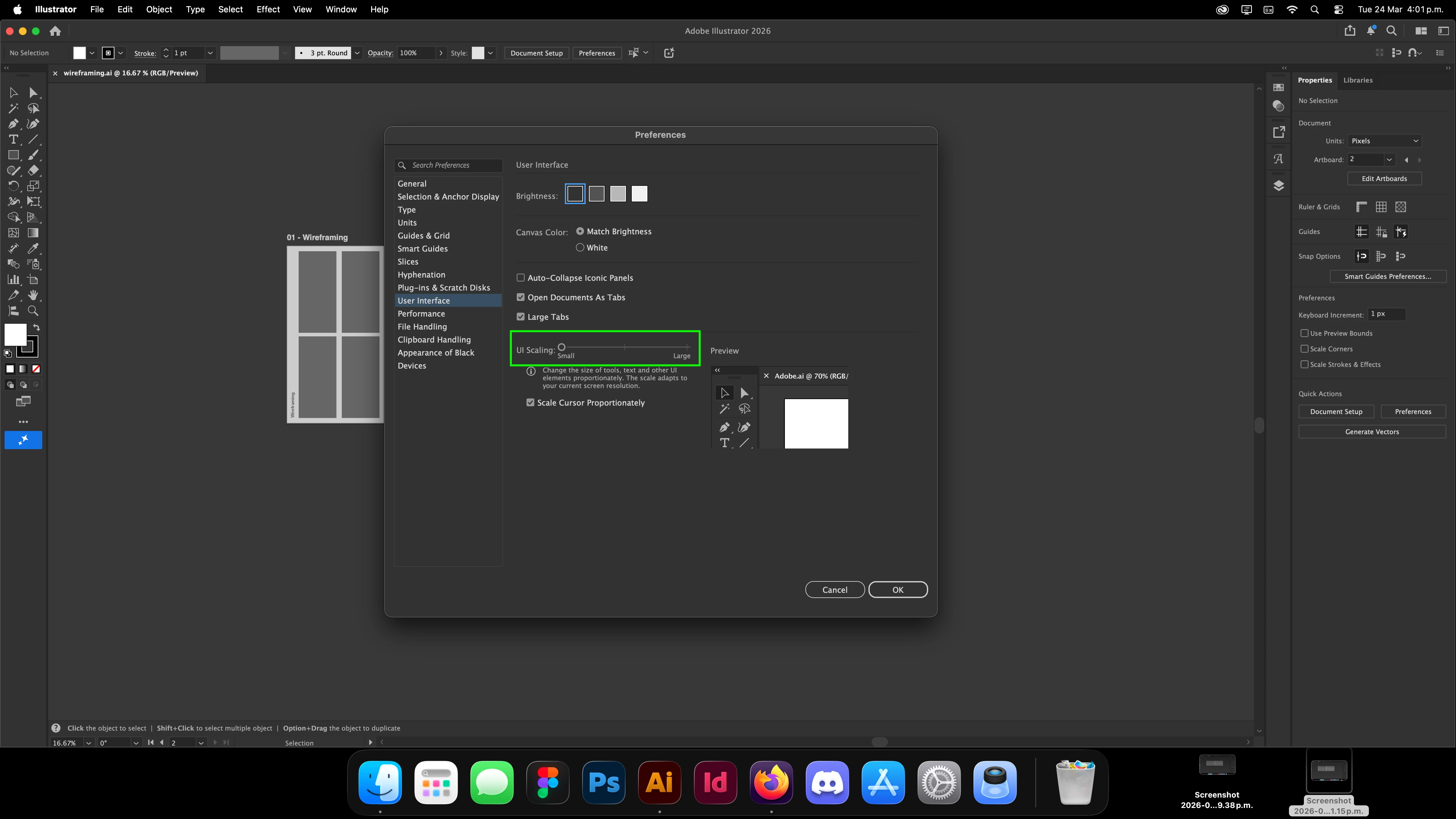Open the Layers panel icon
The width and height of the screenshot is (1456, 819).
coord(1279,186)
